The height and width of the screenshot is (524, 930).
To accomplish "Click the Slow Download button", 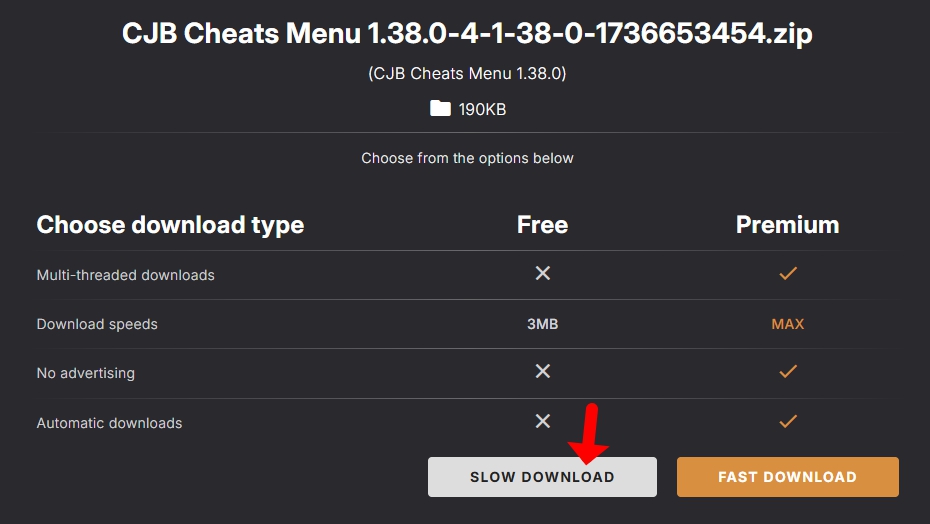I will 542,477.
